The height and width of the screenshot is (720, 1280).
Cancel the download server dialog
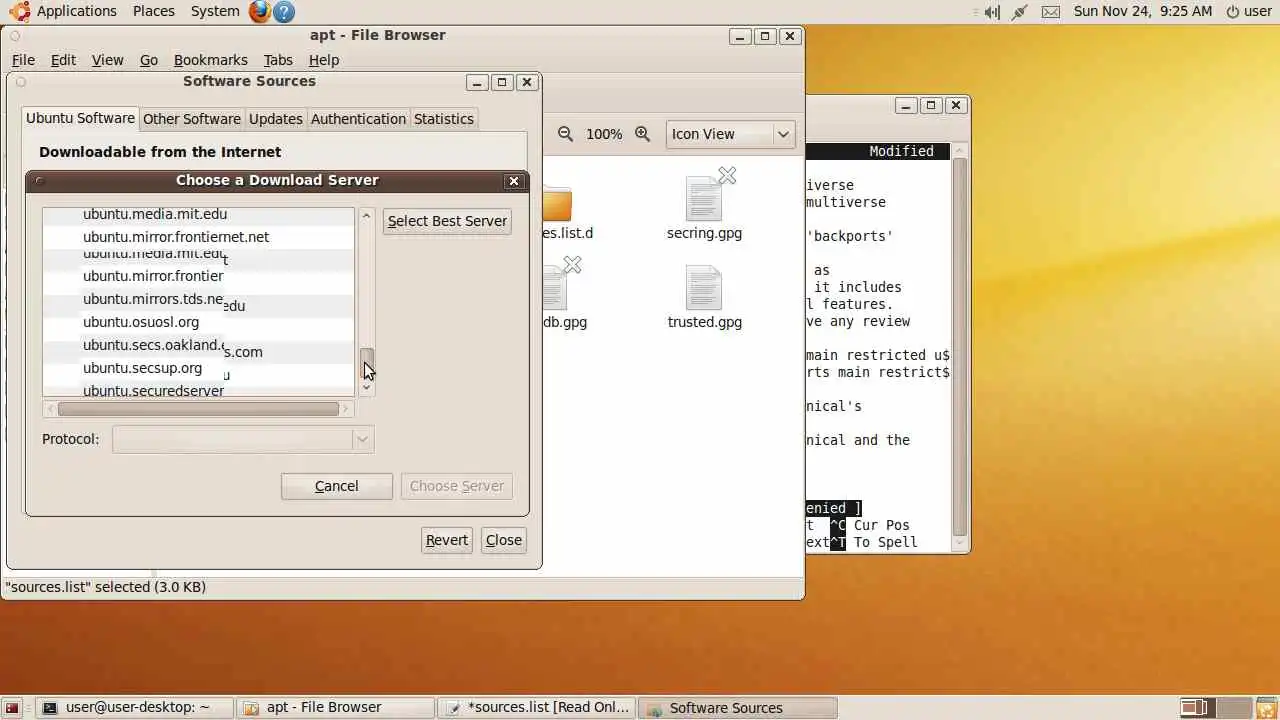(337, 486)
